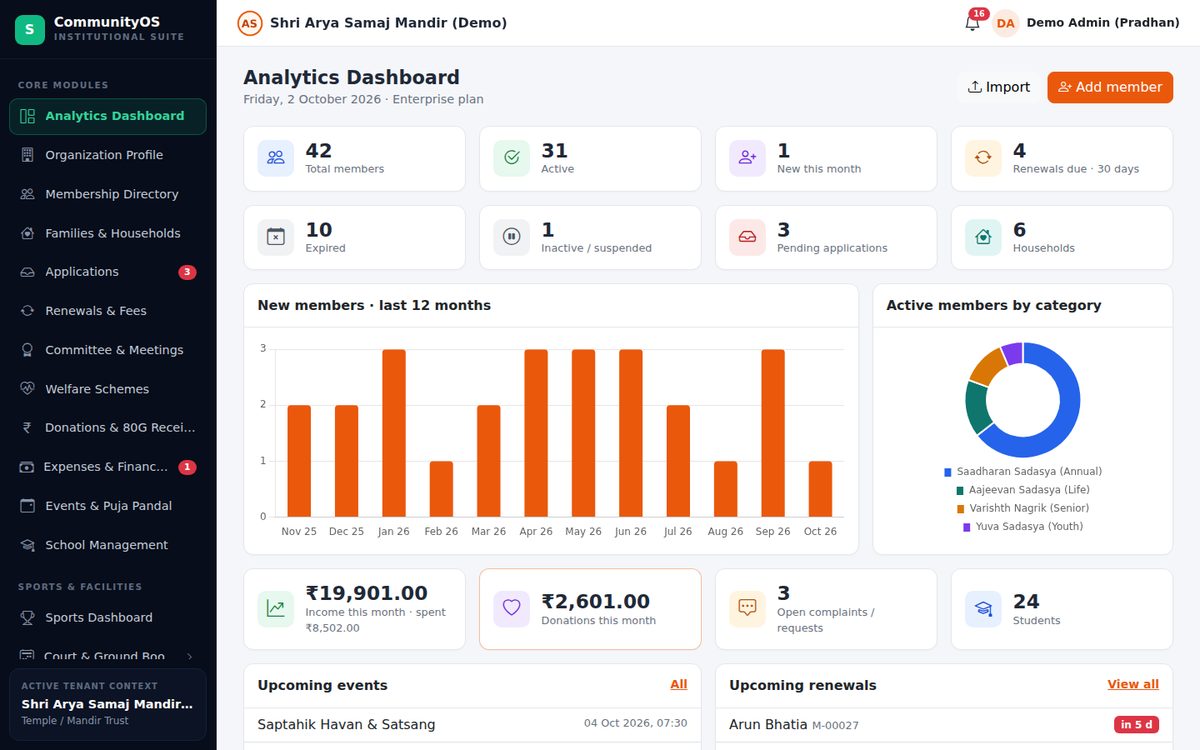Click the Households home icon
Viewport: 1200px width, 750px height.
tap(983, 237)
